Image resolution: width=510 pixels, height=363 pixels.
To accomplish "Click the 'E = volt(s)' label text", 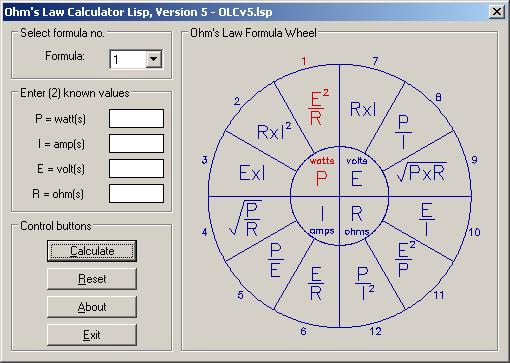I will (x=61, y=169).
